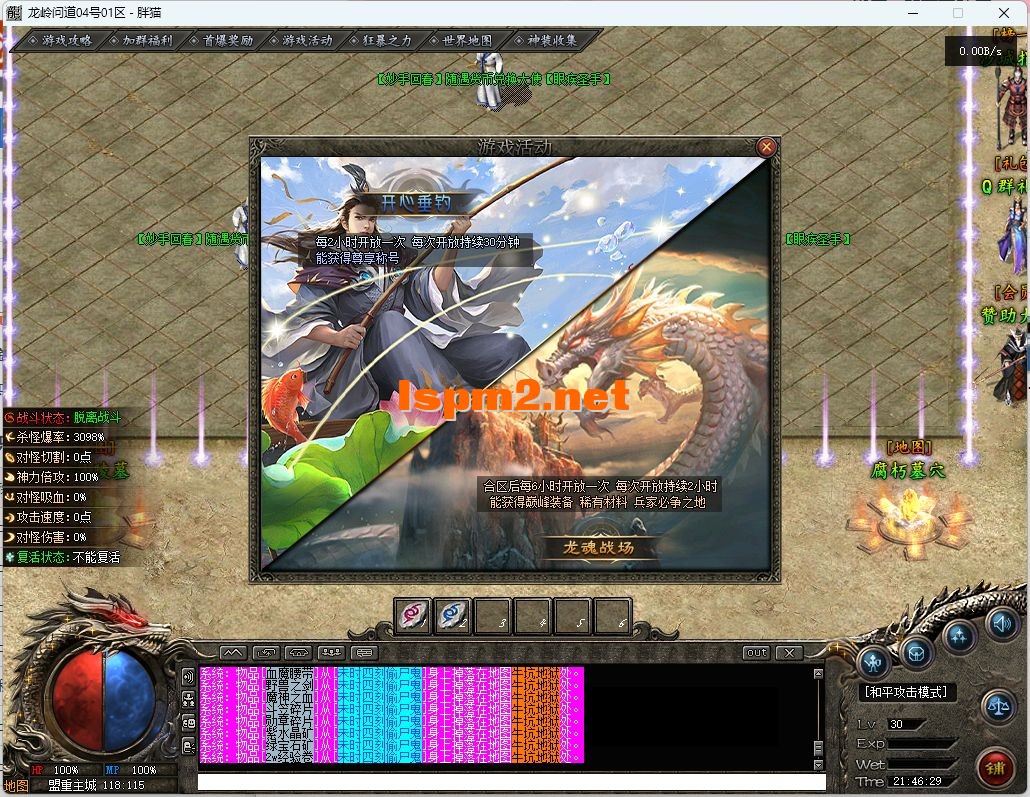
Task: Click the refresh-arrows chat toolbar button
Action: tap(266, 652)
